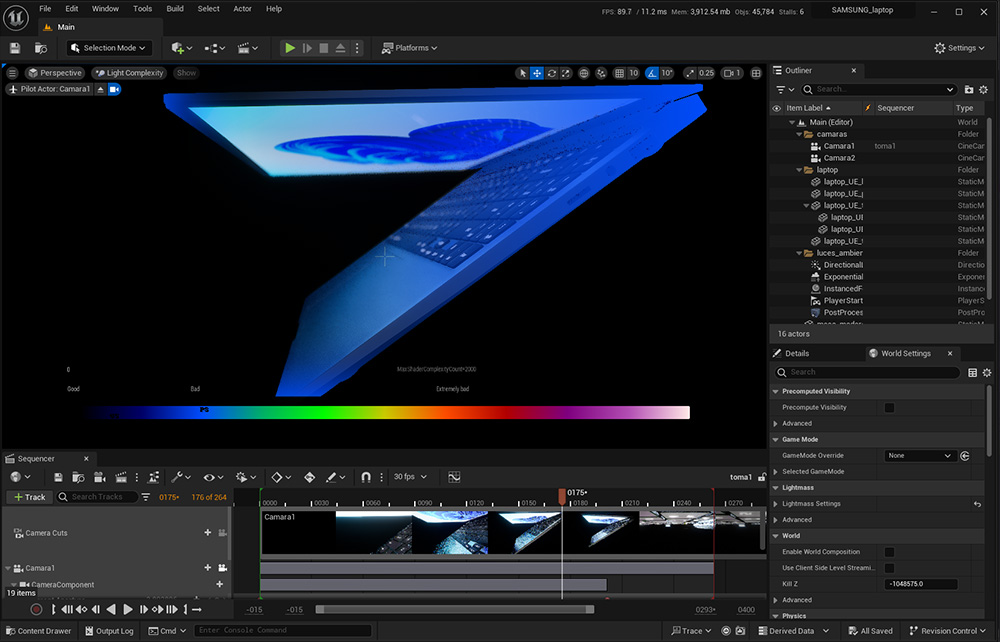Enable the Precompute Visibility checkbox
Screen dimensions: 1000x642
[889, 408]
